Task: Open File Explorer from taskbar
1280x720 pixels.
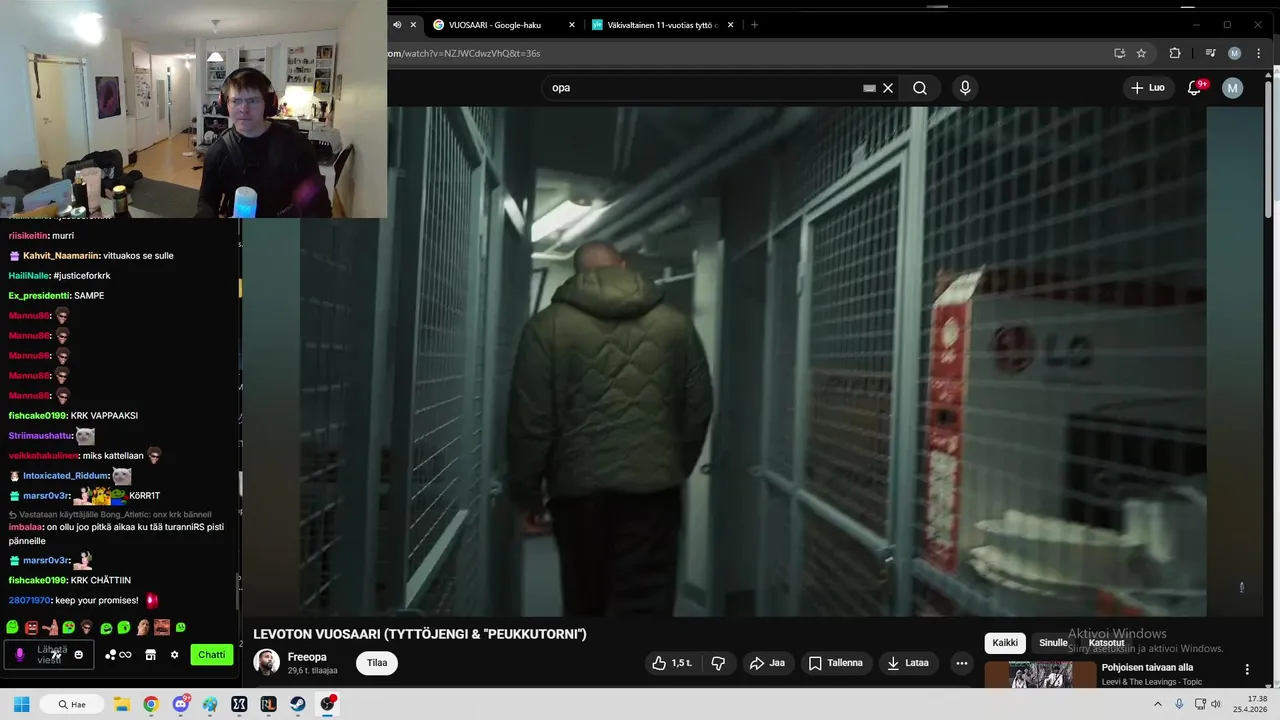Action: pyautogui.click(x=121, y=704)
